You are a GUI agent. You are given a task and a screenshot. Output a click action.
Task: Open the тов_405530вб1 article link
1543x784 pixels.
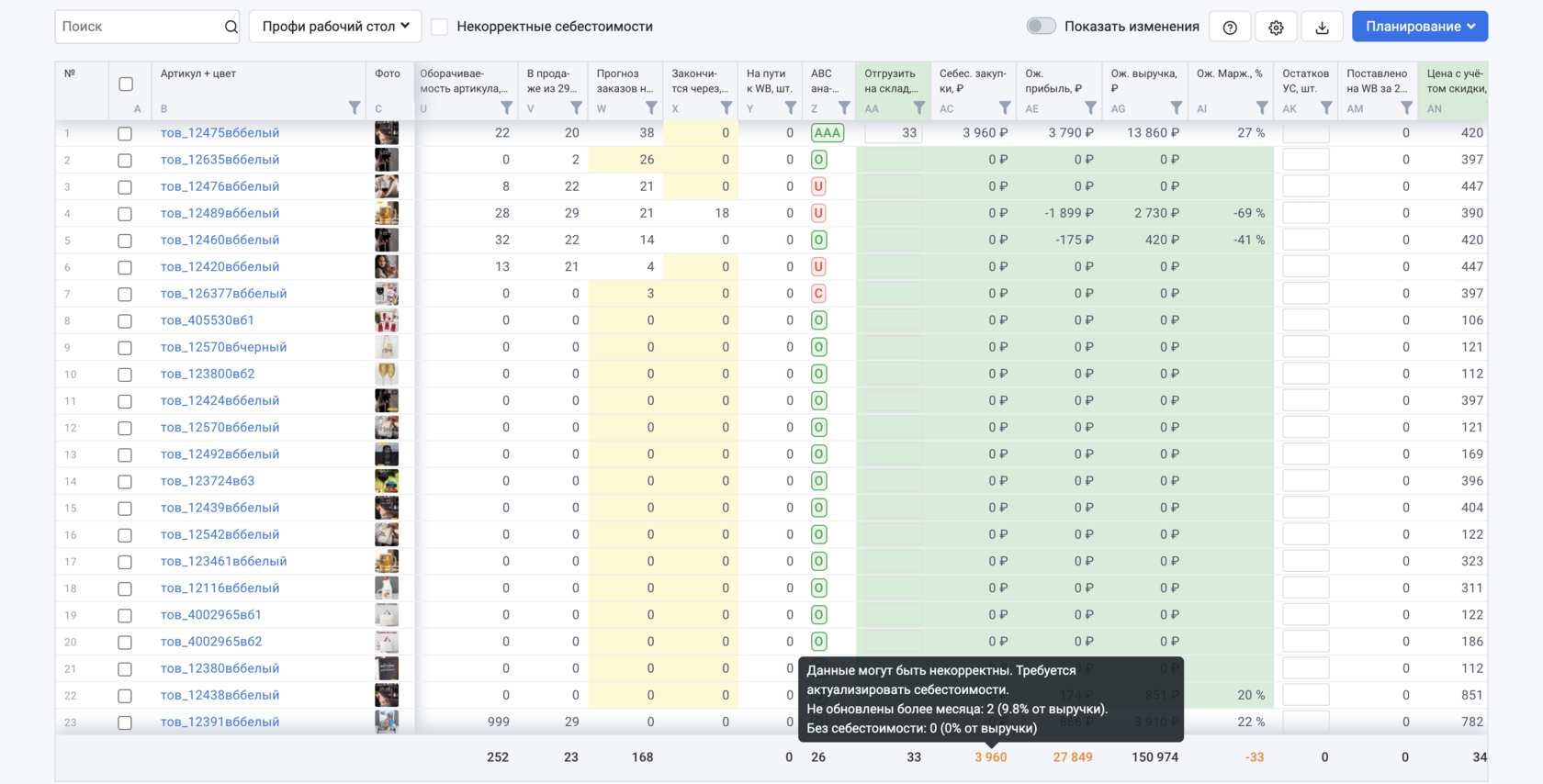[207, 320]
